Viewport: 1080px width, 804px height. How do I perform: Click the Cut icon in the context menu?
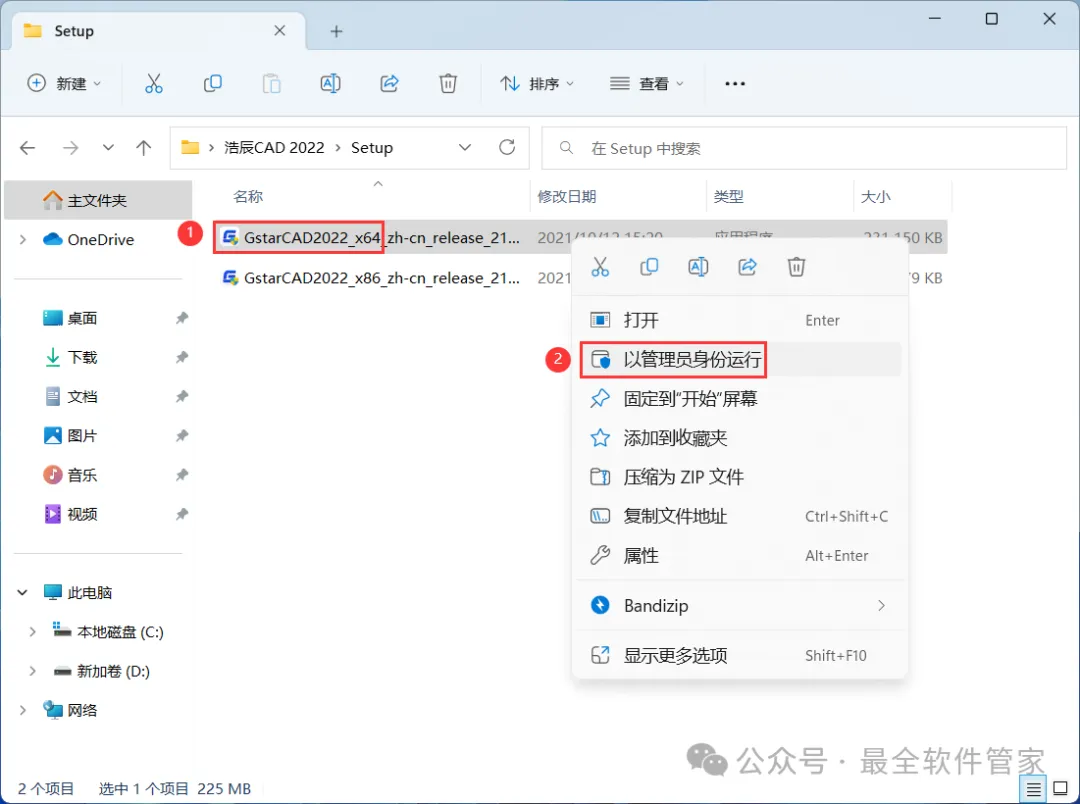[x=600, y=267]
